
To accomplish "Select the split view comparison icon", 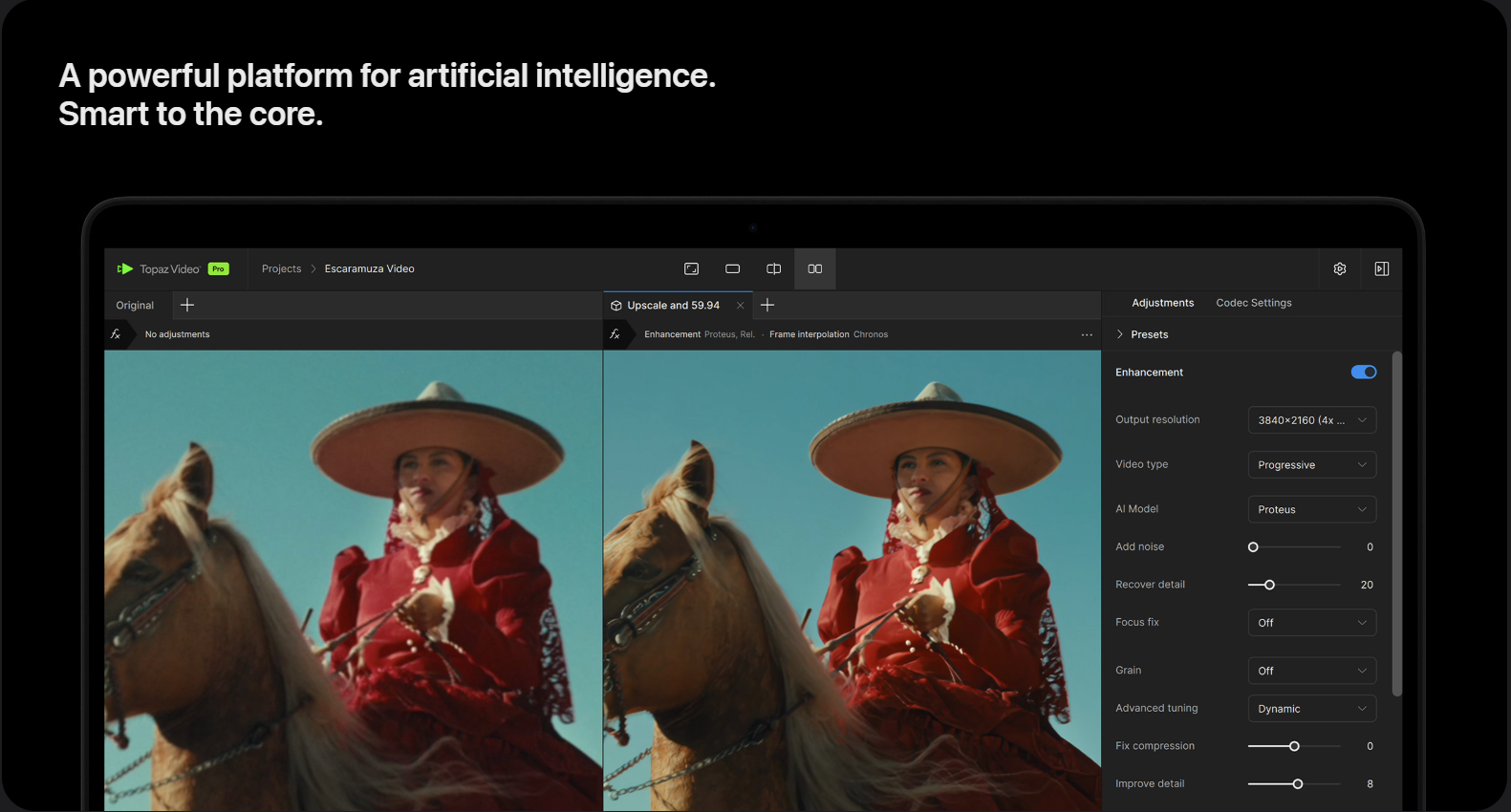I will point(773,269).
